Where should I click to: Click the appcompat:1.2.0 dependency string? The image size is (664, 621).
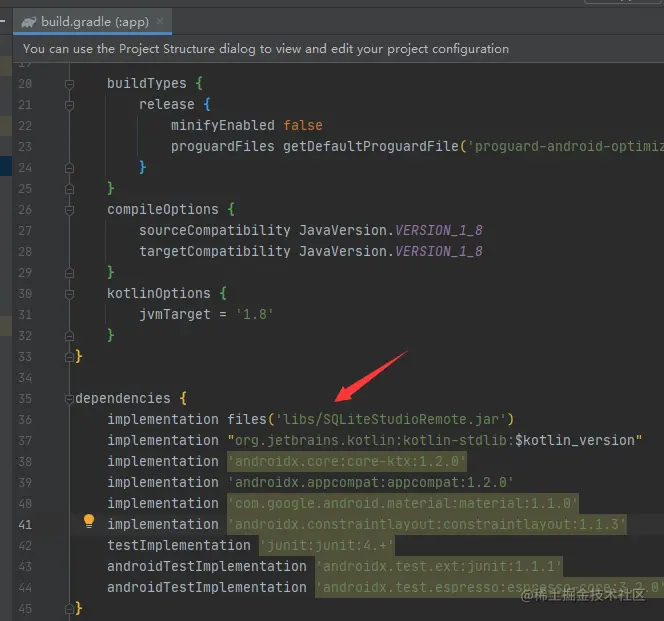point(371,482)
